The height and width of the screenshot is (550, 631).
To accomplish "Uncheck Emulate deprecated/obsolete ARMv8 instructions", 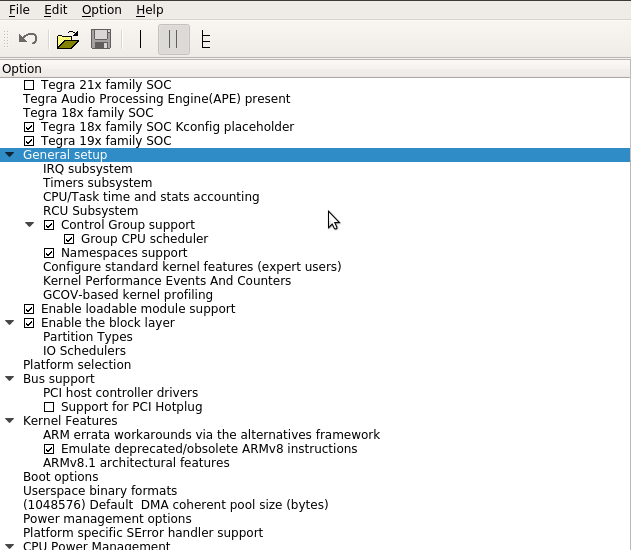I will [49, 449].
